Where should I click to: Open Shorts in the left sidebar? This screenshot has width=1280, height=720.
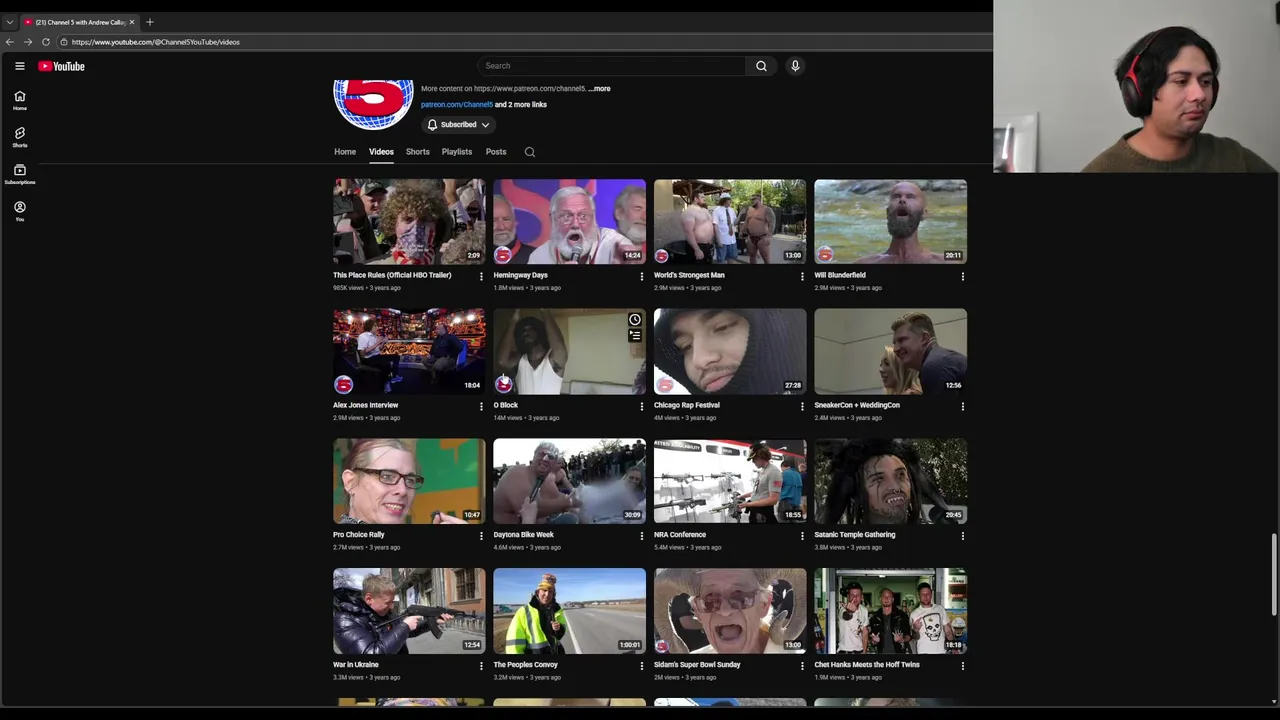coord(19,137)
